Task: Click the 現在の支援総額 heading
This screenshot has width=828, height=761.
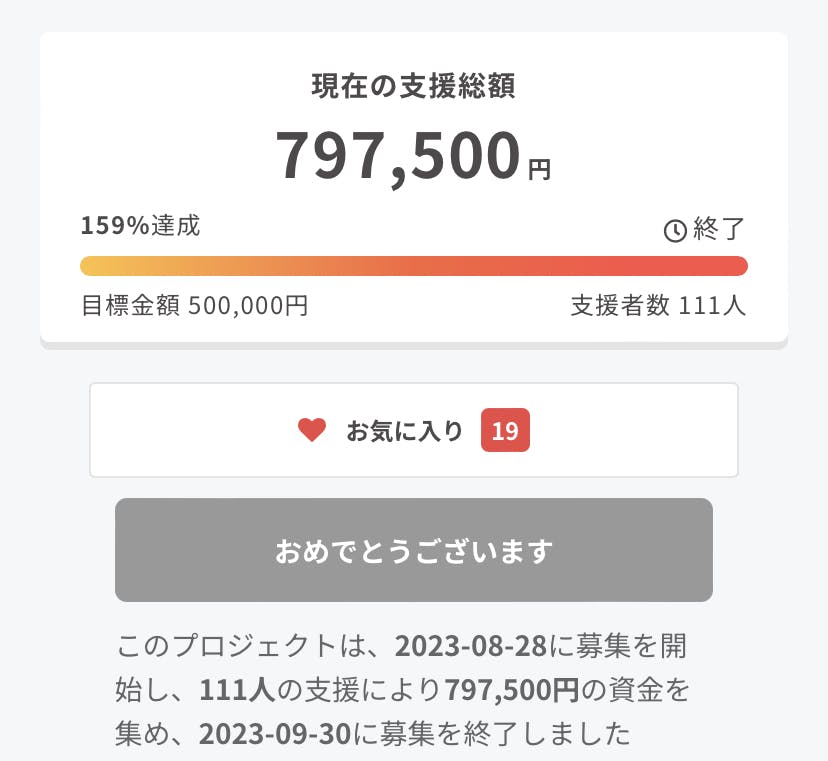Action: point(413,87)
